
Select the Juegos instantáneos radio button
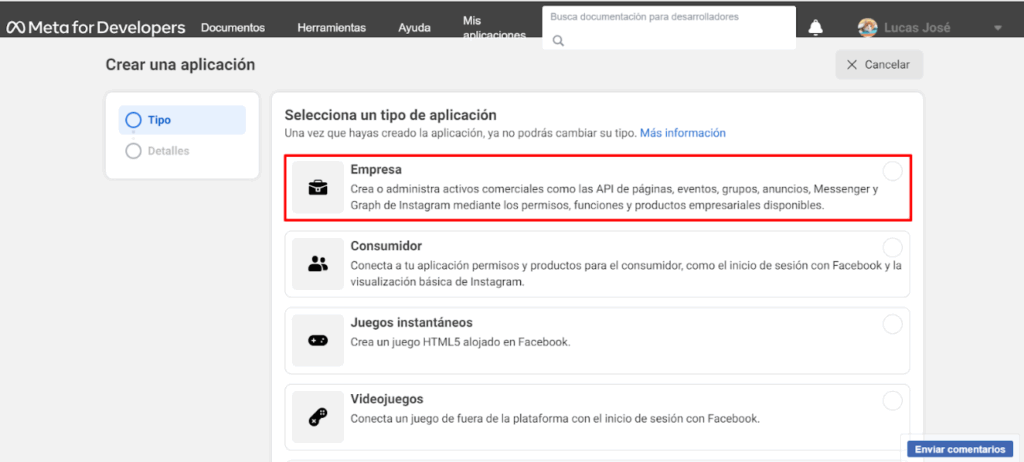click(892, 324)
